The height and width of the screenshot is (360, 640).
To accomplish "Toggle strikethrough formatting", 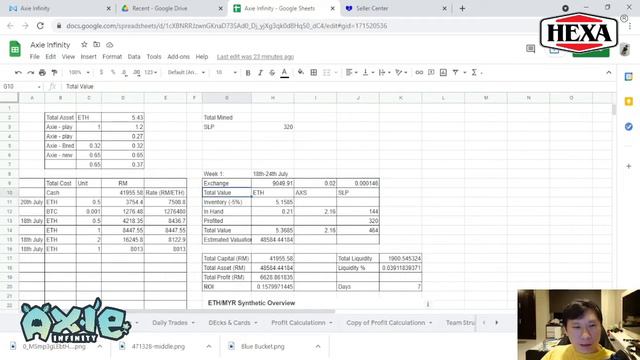I will click(272, 73).
